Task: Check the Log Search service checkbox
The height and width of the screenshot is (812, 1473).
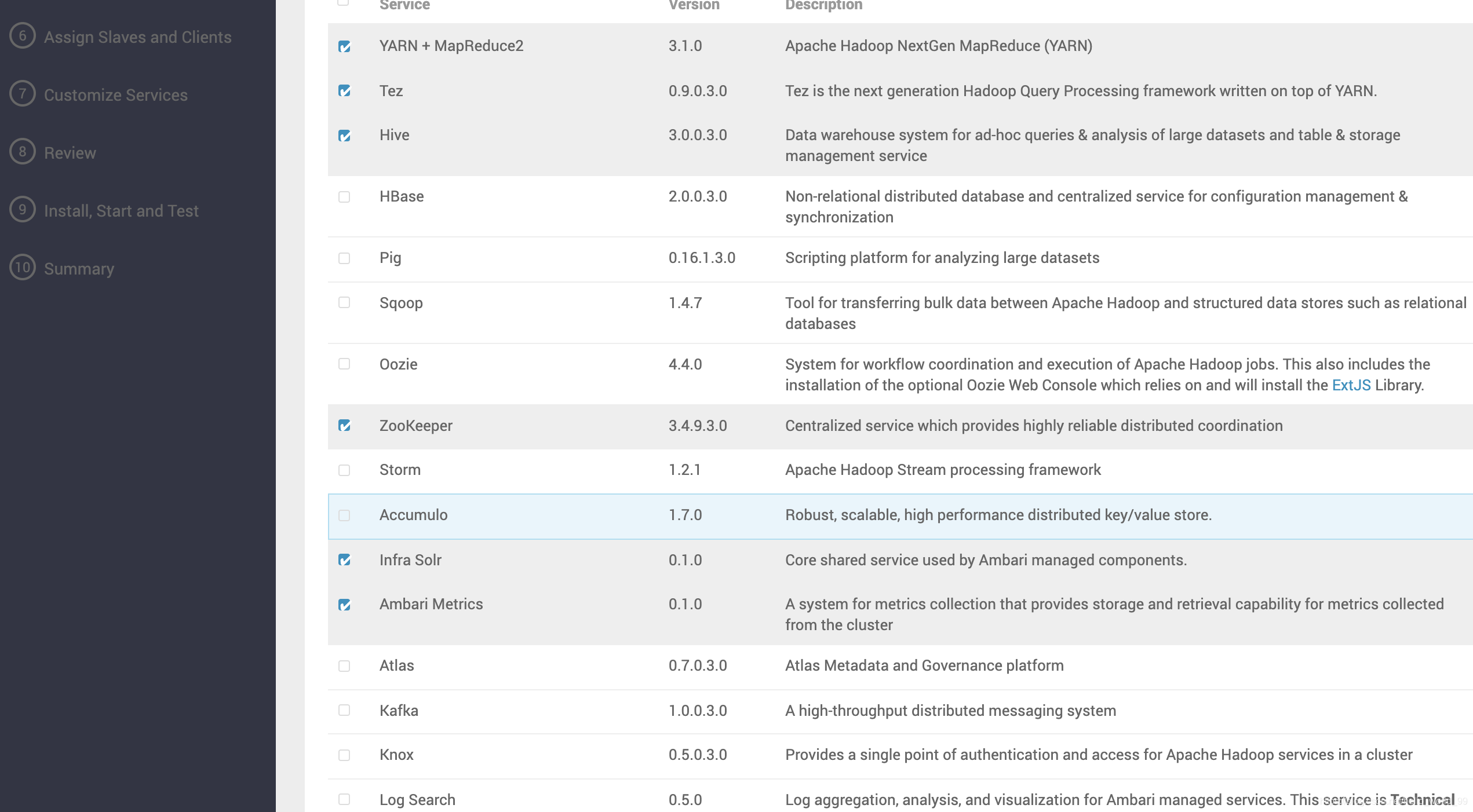Action: tap(344, 800)
